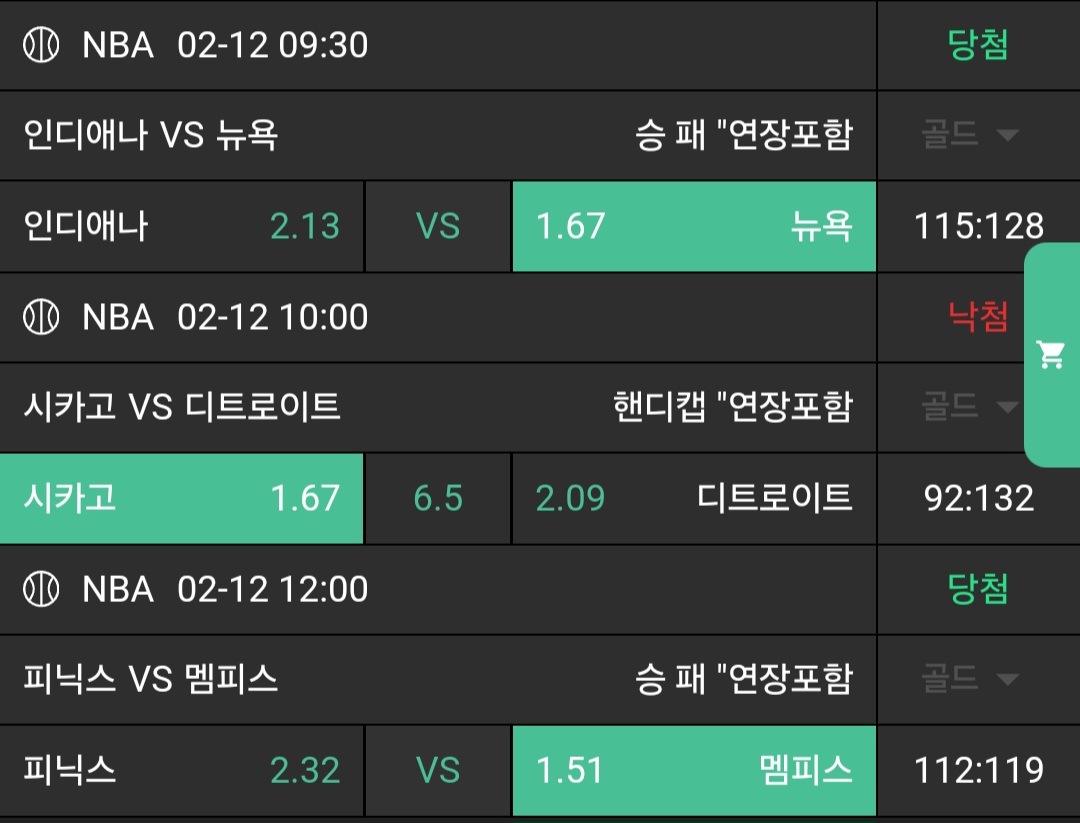Toggle the 멤피스 1.51 selected bet
The width and height of the screenshot is (1080, 823).
tap(694, 770)
